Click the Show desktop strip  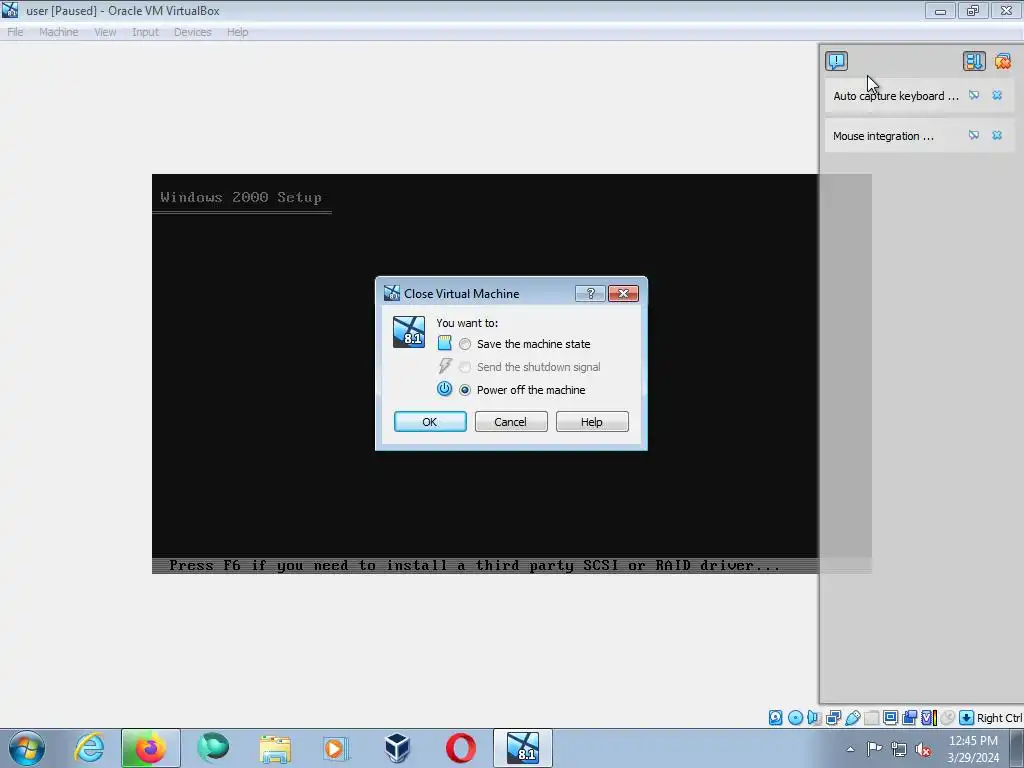point(1017,748)
